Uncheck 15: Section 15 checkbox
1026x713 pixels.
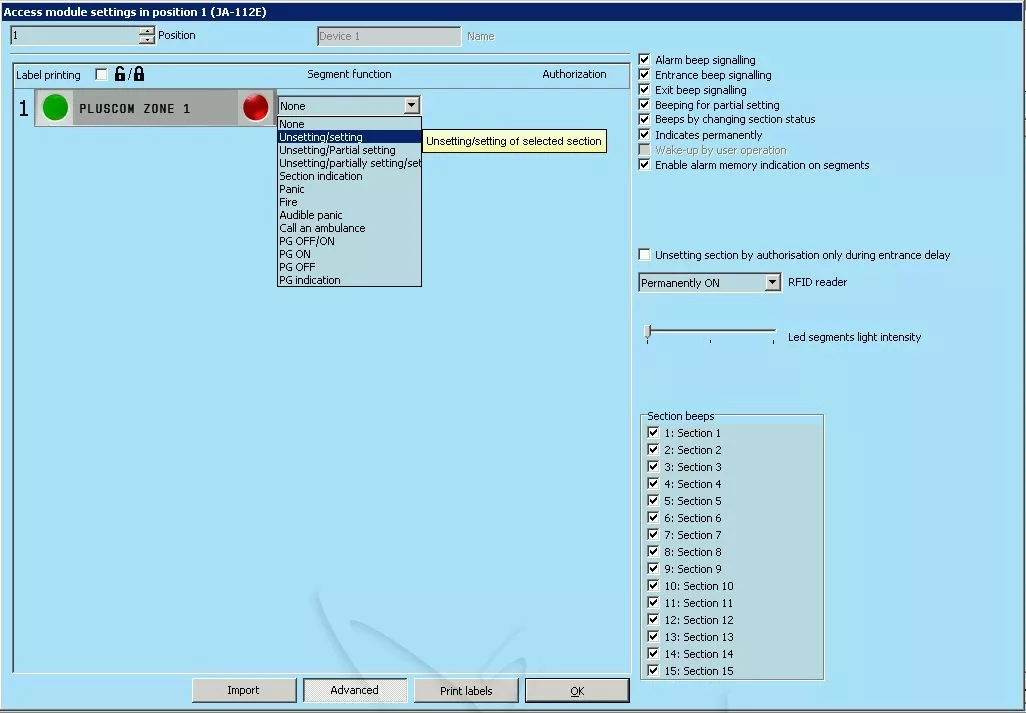[653, 670]
